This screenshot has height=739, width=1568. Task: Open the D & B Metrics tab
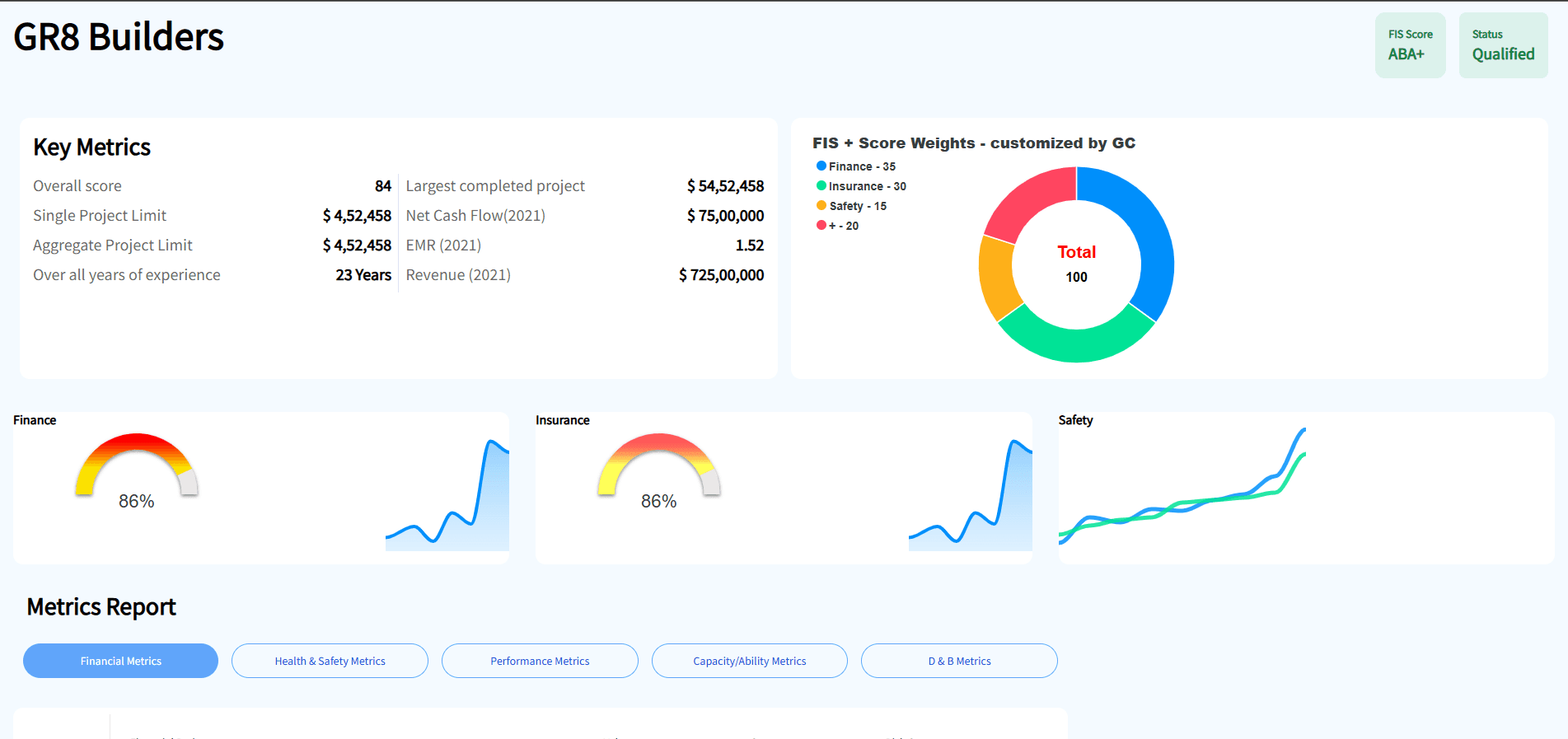959,661
